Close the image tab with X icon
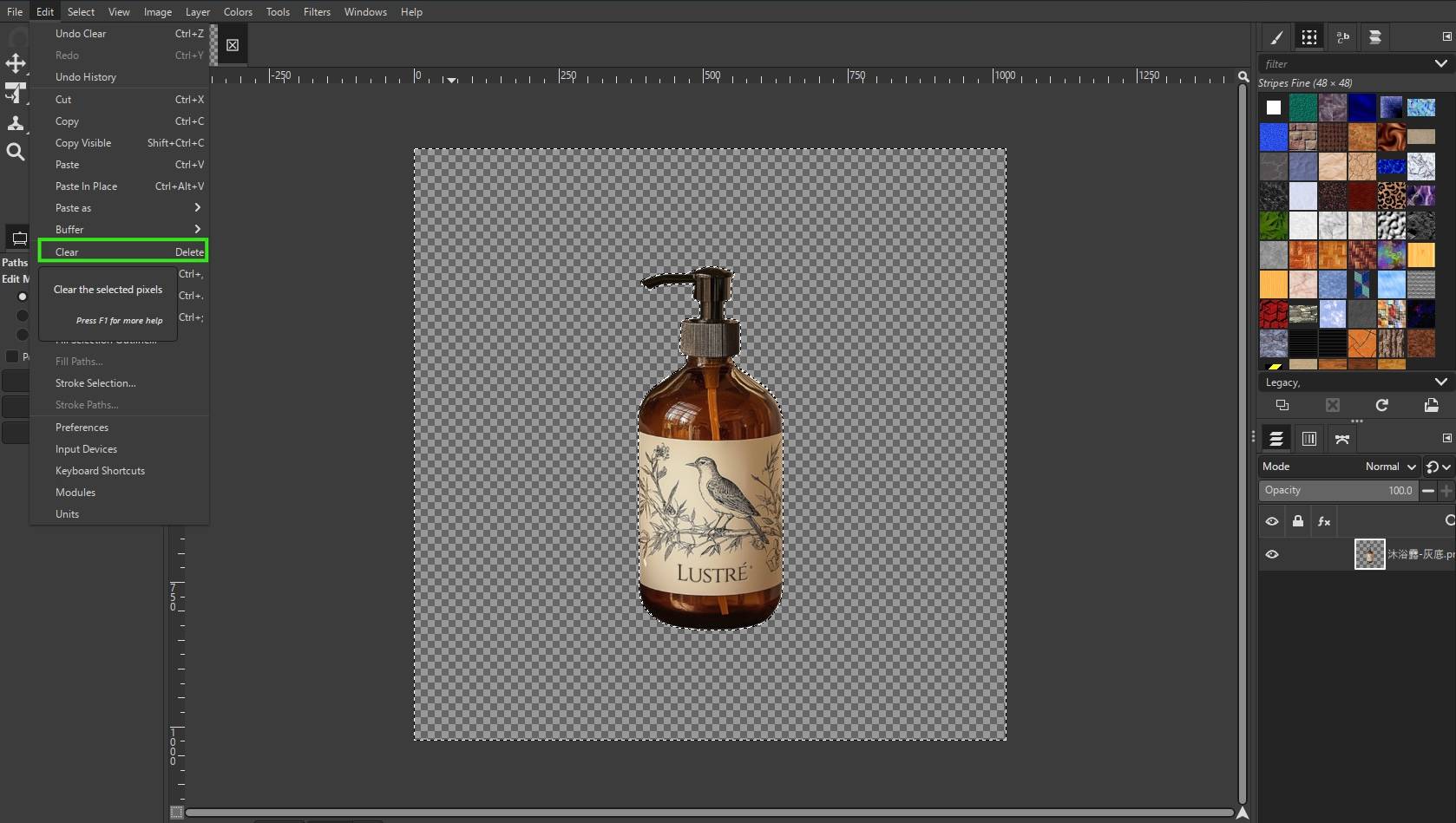1456x823 pixels. coord(233,45)
